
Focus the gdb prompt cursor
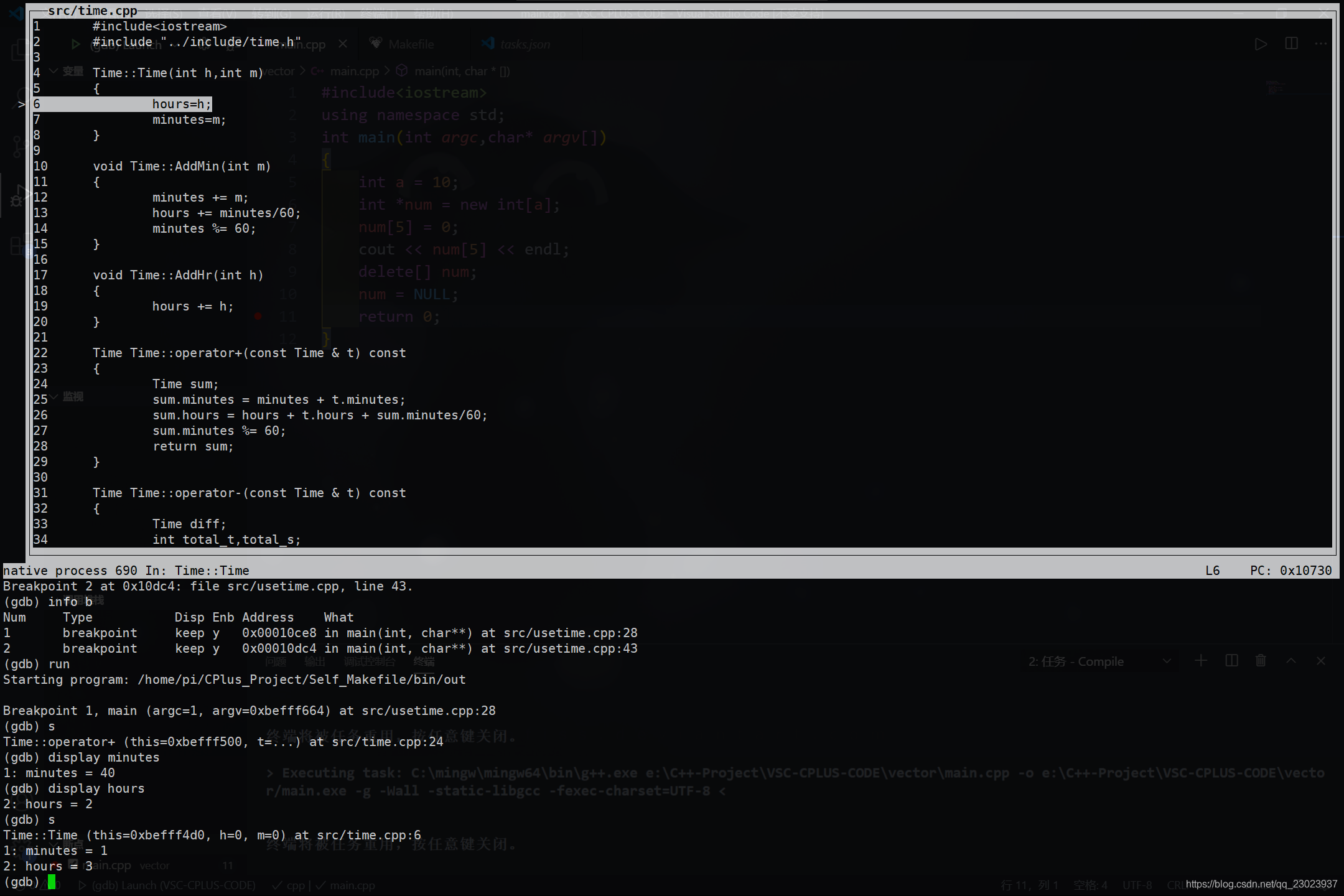tap(52, 882)
